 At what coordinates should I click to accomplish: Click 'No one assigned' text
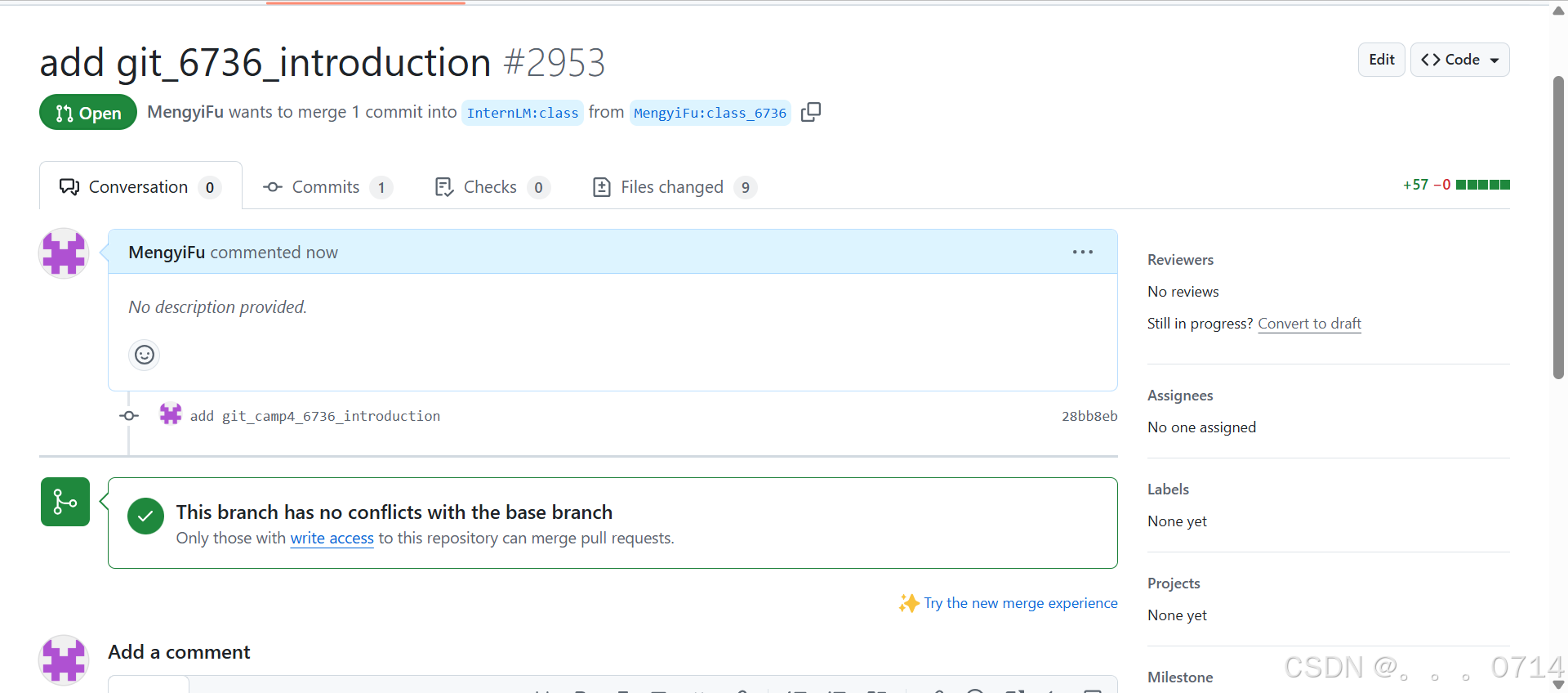coord(1201,427)
